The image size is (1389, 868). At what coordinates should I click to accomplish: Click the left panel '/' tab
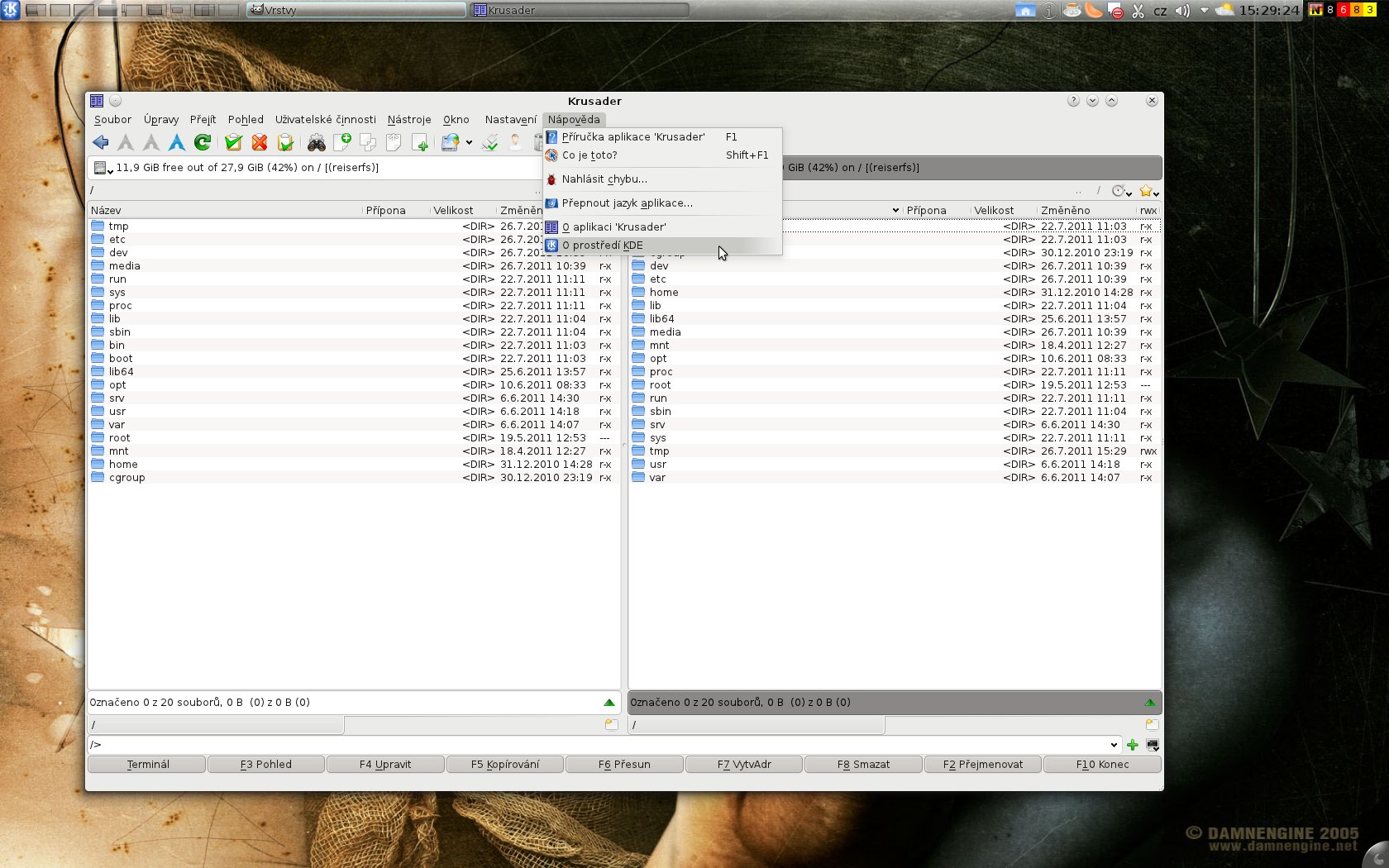pos(216,725)
